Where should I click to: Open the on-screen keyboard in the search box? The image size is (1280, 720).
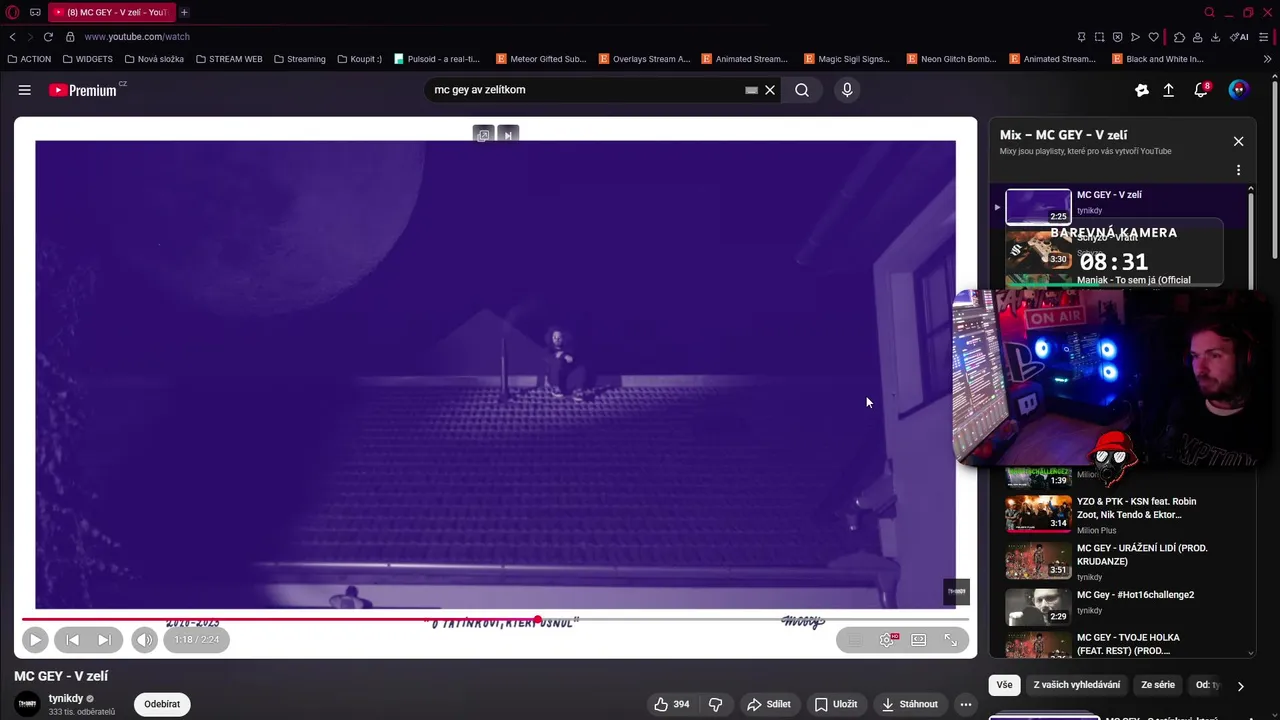[x=751, y=90]
